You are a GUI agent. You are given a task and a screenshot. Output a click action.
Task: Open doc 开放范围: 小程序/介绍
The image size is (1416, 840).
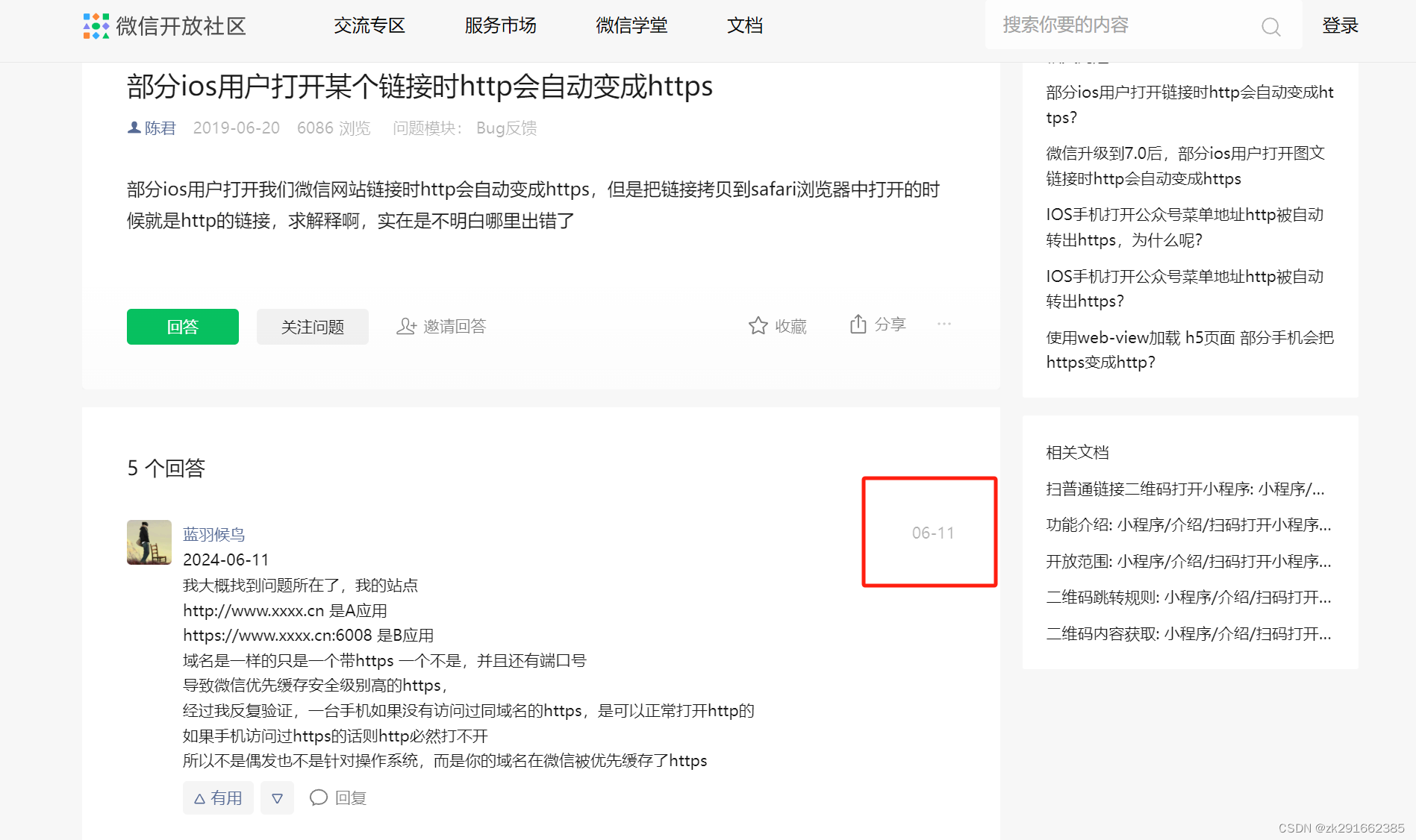tap(1188, 562)
